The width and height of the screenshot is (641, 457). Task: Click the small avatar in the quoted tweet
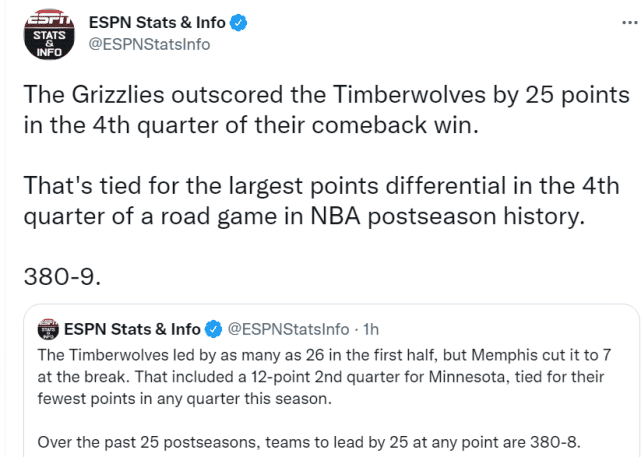[x=47, y=329]
